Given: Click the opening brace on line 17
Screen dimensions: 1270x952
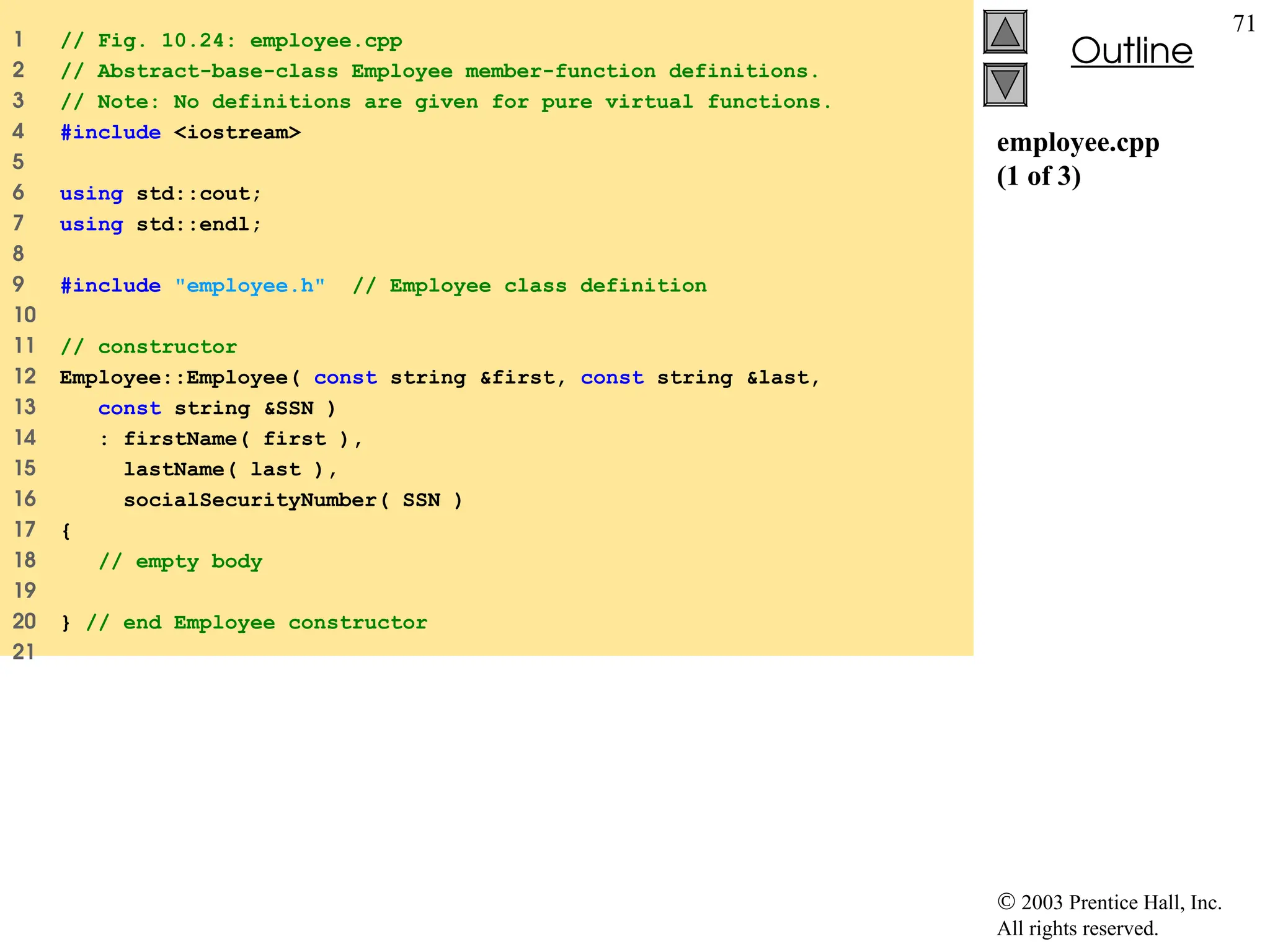Looking at the screenshot, I should (66, 531).
